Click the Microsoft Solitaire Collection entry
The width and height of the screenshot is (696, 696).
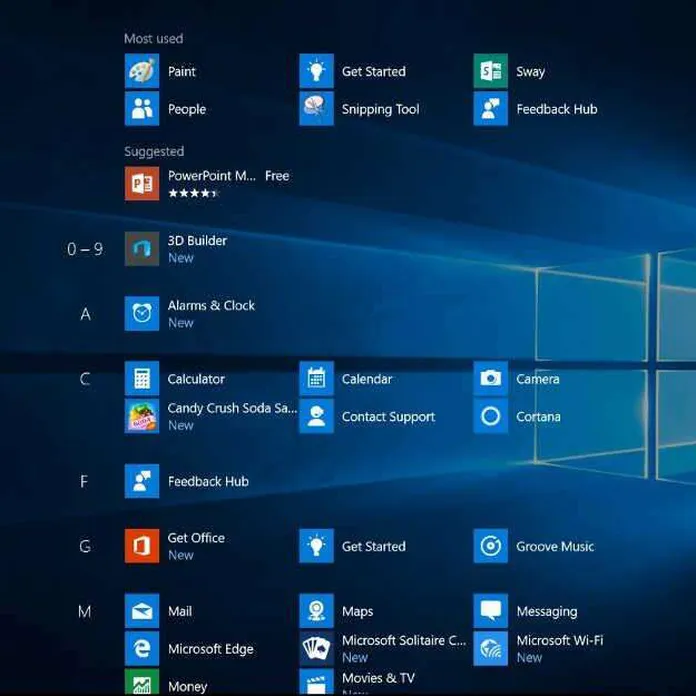403,641
